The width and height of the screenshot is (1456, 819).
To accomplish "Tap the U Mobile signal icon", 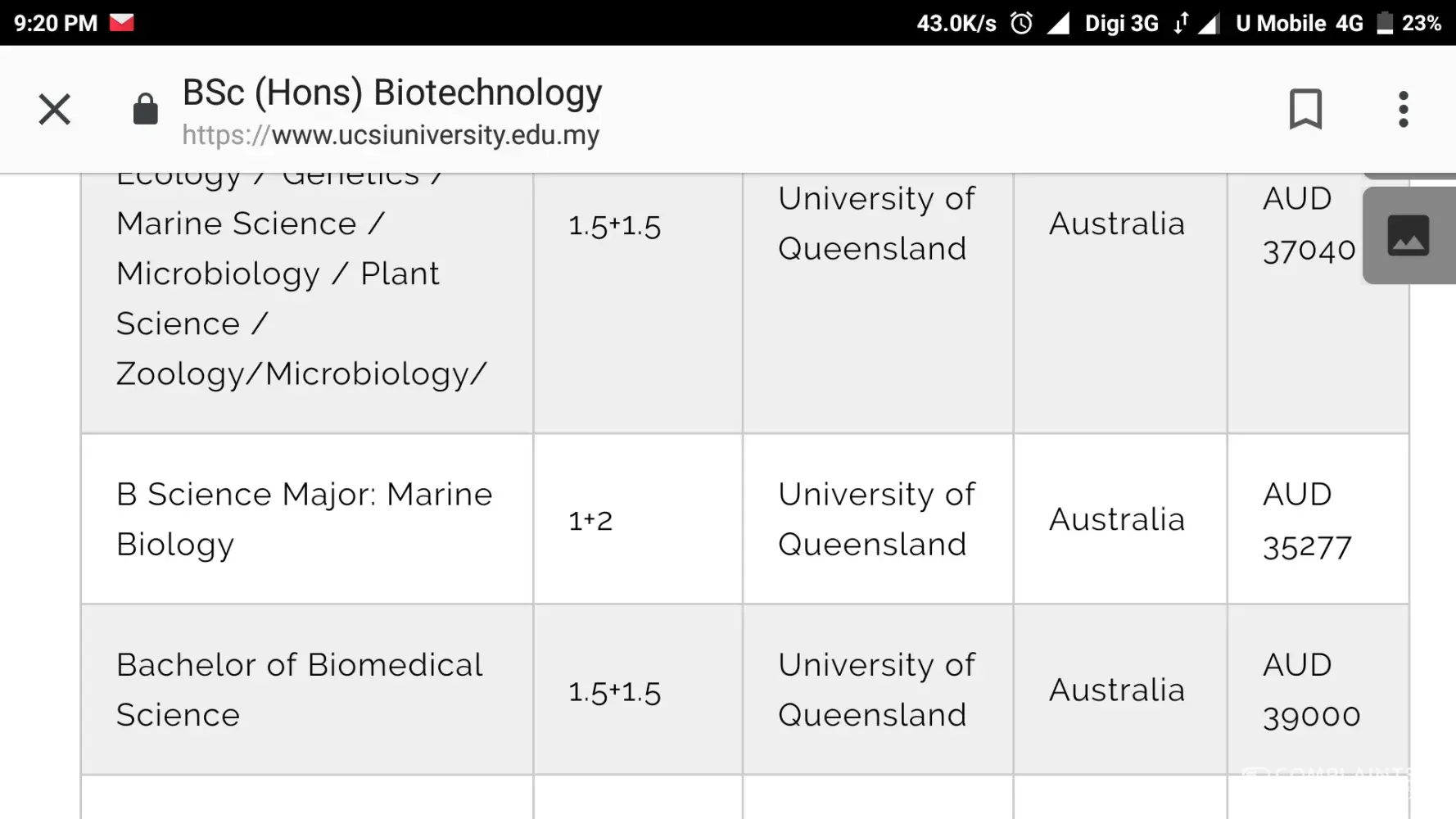I will coord(1209,23).
